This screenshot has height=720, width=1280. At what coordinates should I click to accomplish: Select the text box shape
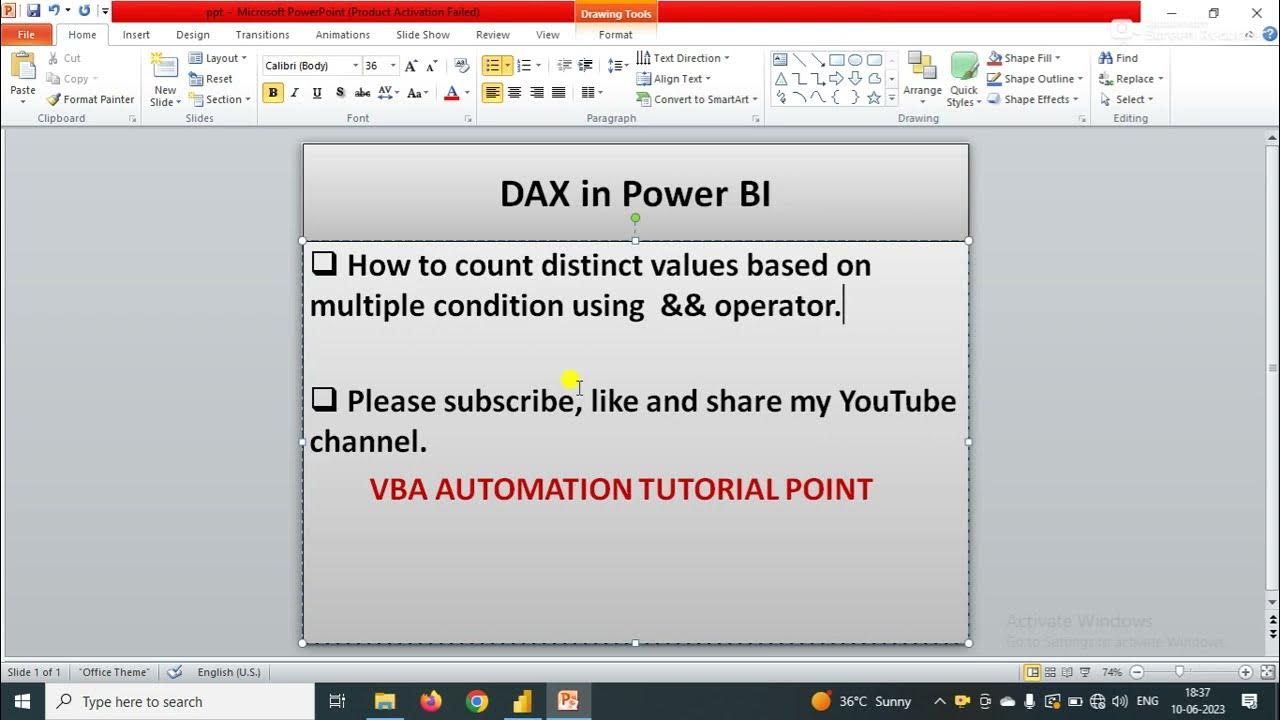pos(780,60)
